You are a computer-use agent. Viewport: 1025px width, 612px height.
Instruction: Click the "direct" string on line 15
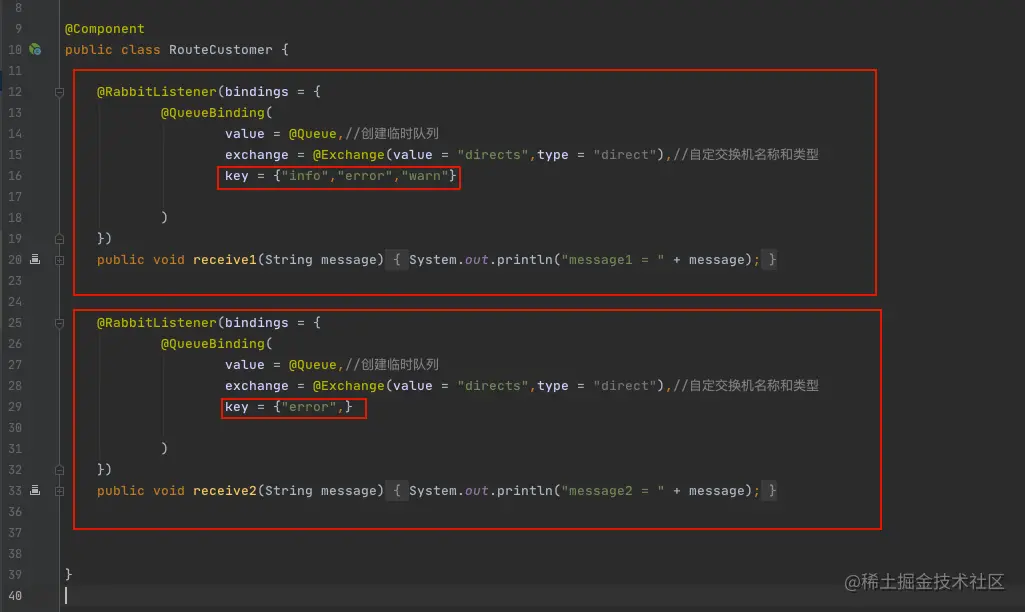click(x=625, y=154)
